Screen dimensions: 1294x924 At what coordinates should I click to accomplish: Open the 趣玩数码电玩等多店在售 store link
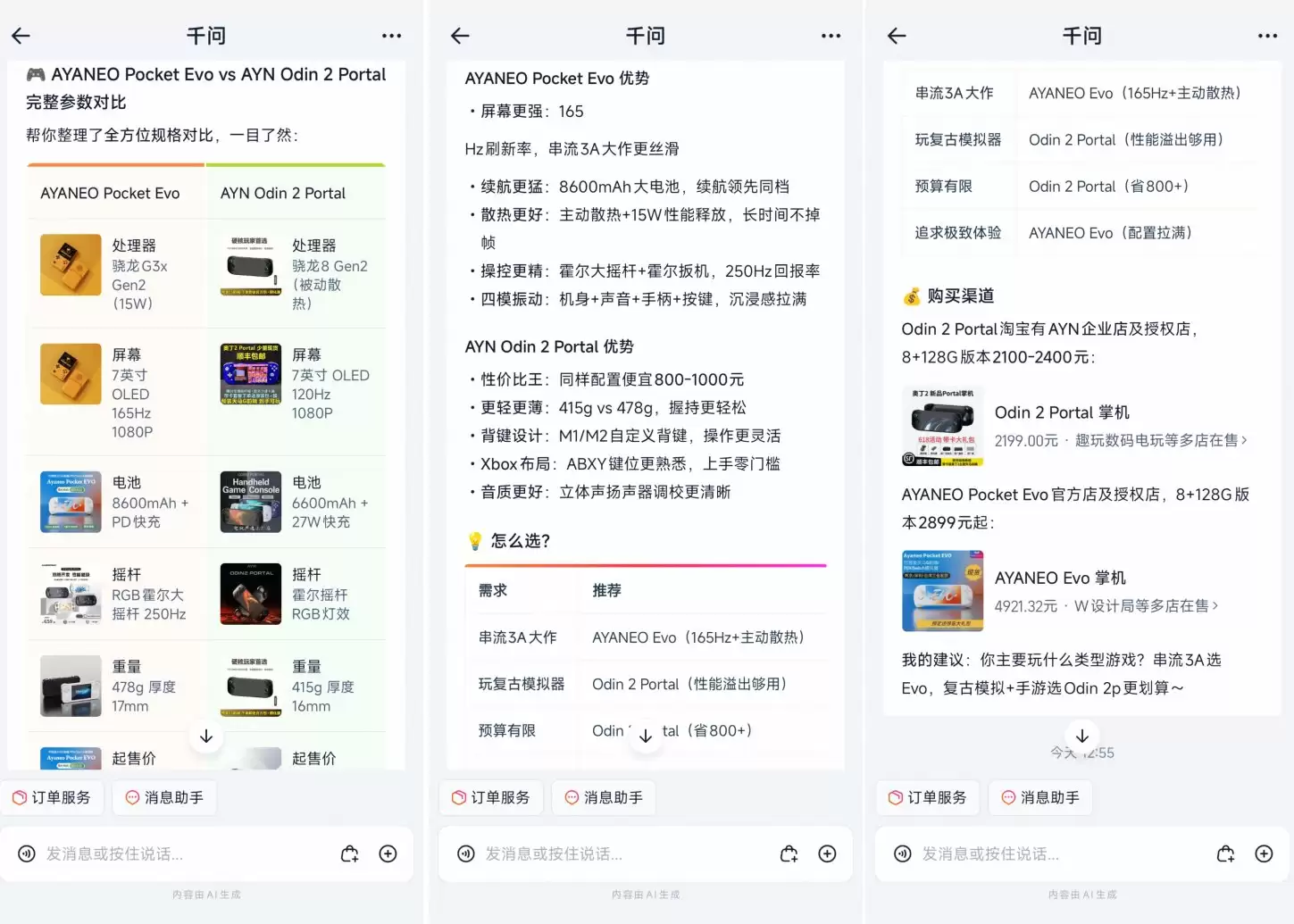click(x=1161, y=440)
